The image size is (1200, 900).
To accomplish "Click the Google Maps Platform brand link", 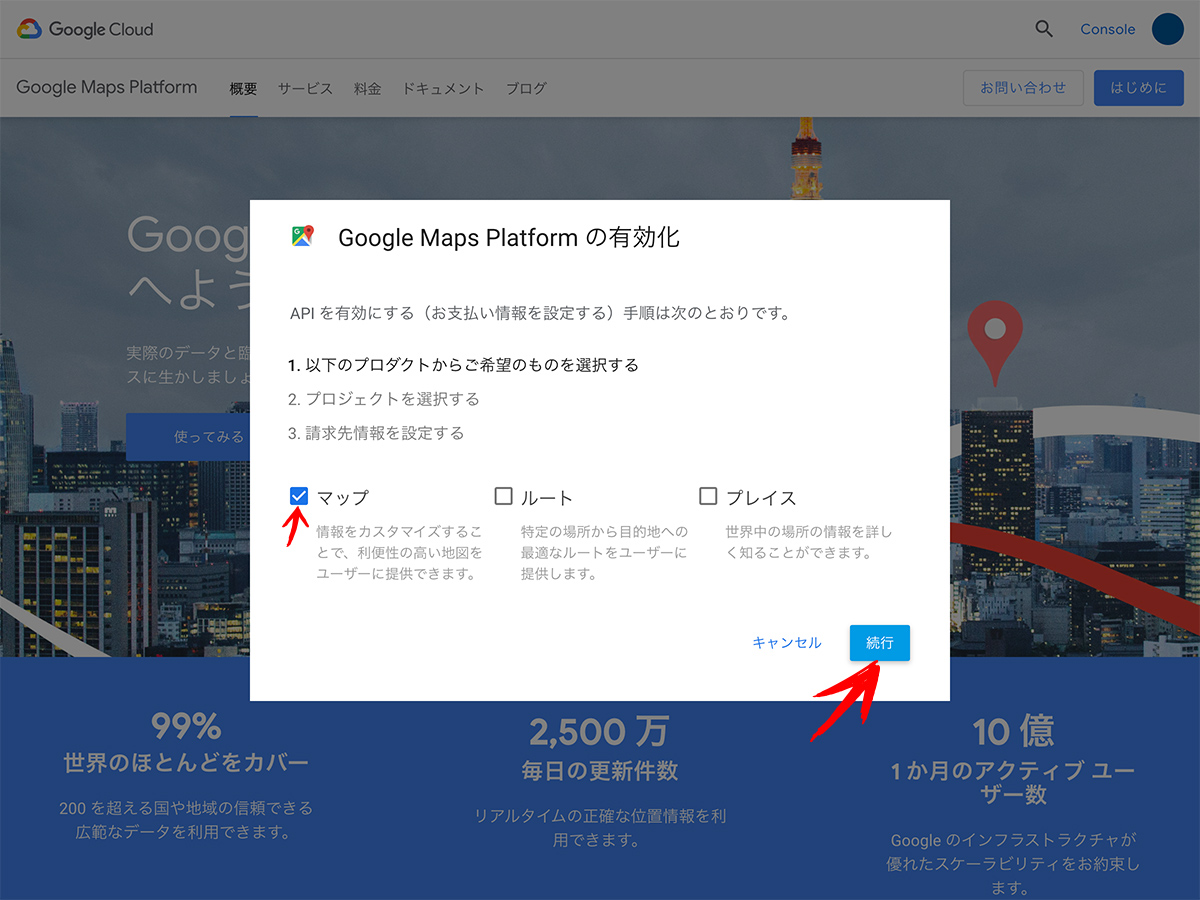I will [x=106, y=87].
